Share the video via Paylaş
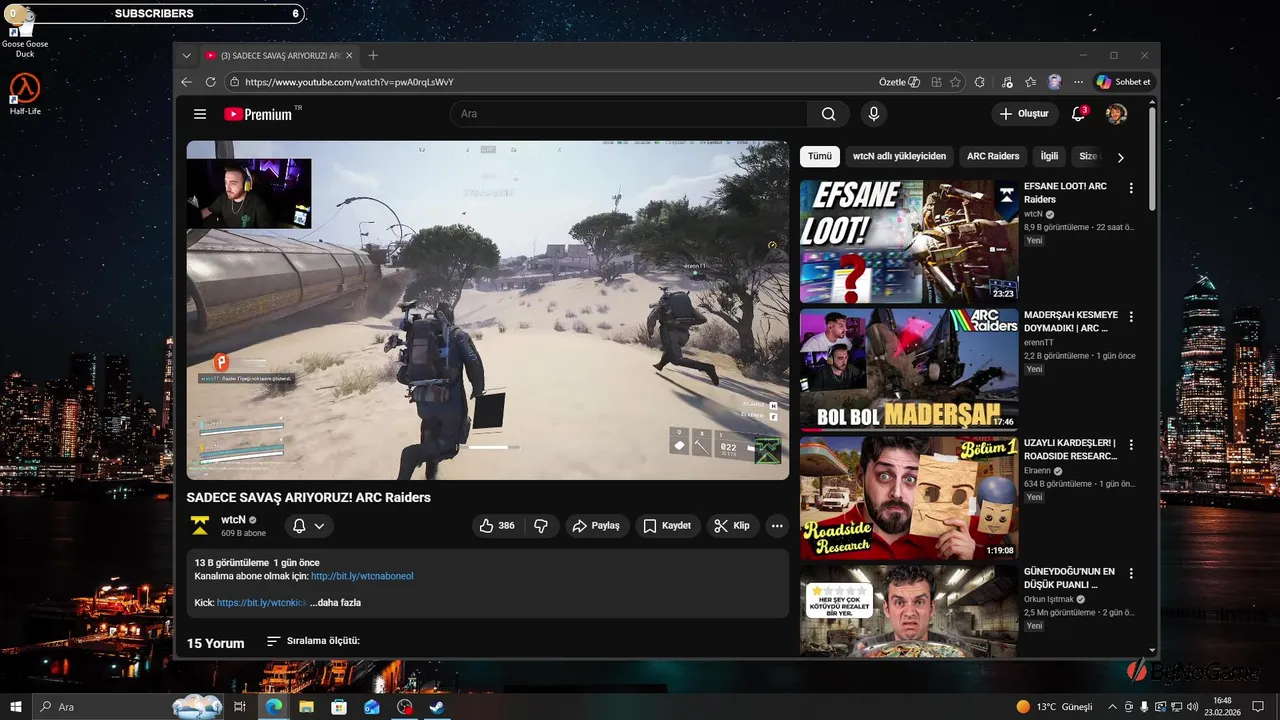 pos(597,525)
